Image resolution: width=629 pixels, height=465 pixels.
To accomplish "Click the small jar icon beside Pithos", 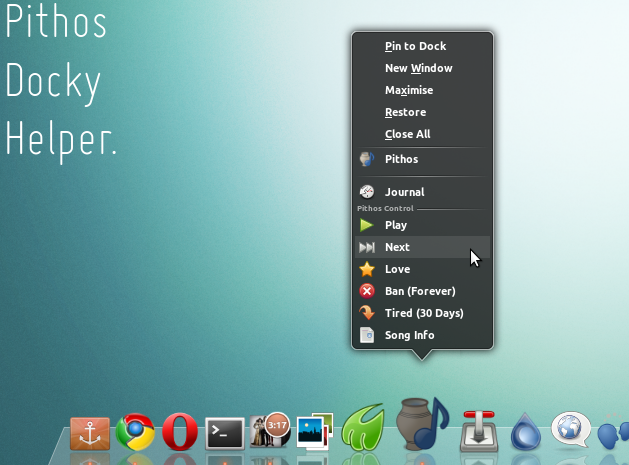I will 367,159.
